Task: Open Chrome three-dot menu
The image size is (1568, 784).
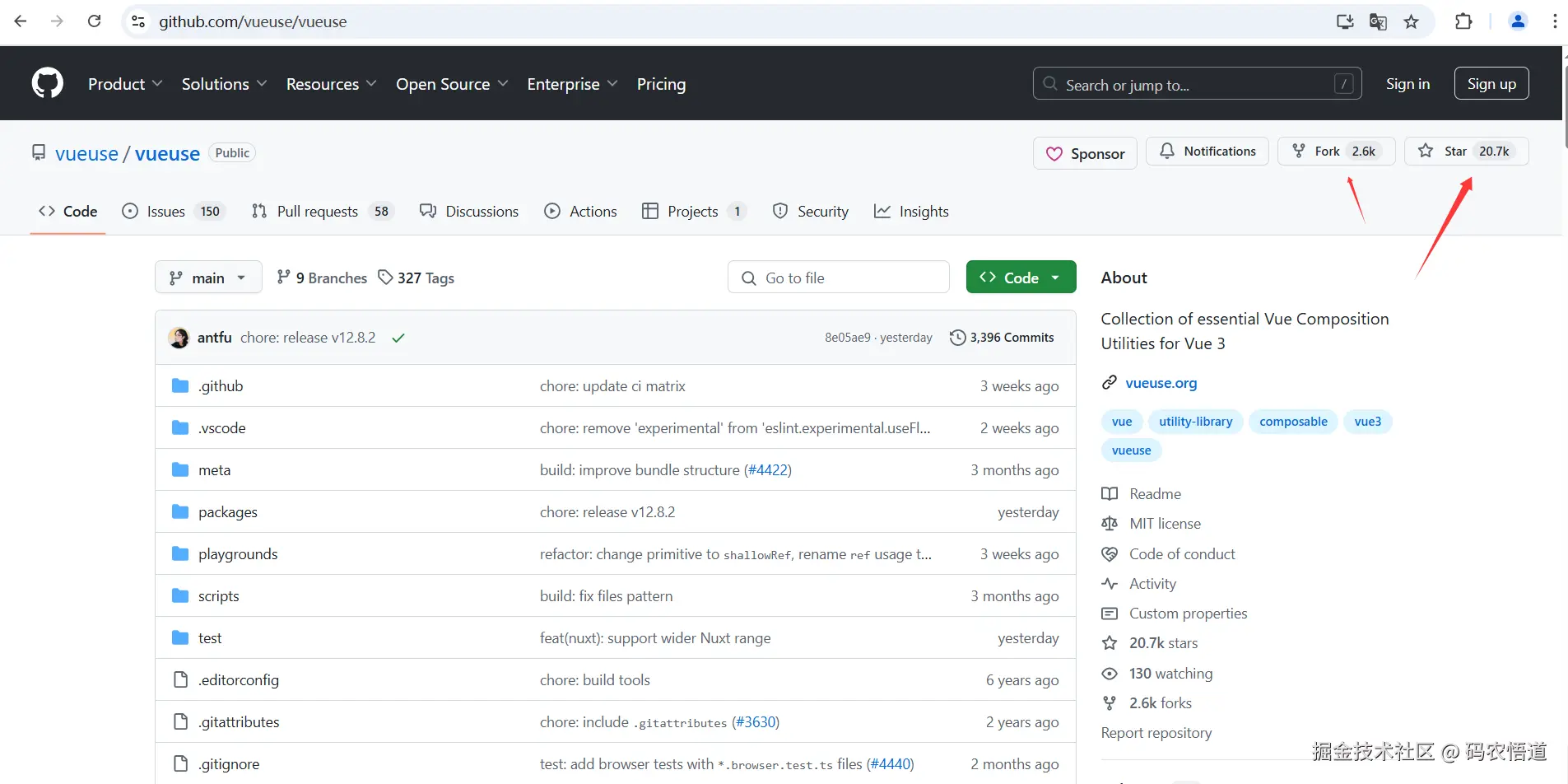Action: [x=1554, y=21]
